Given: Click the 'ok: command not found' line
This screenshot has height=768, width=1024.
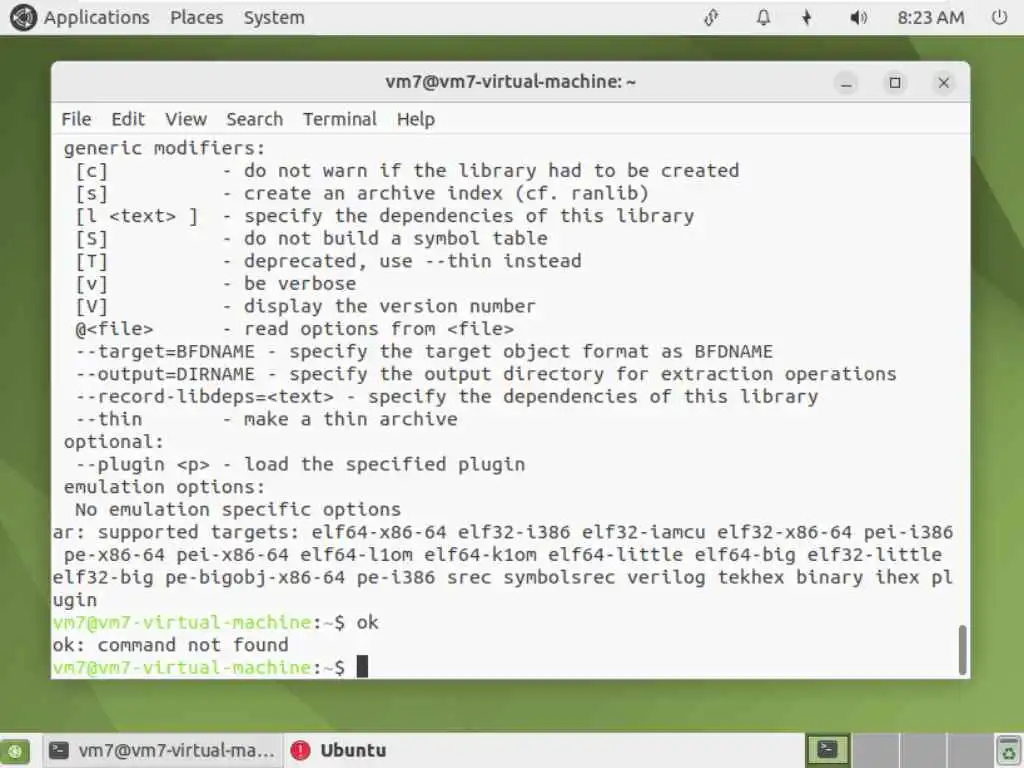Looking at the screenshot, I should pos(170,645).
